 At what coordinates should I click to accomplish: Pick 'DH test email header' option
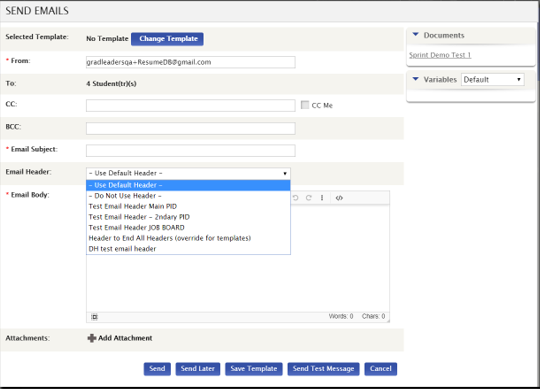click(x=188, y=249)
